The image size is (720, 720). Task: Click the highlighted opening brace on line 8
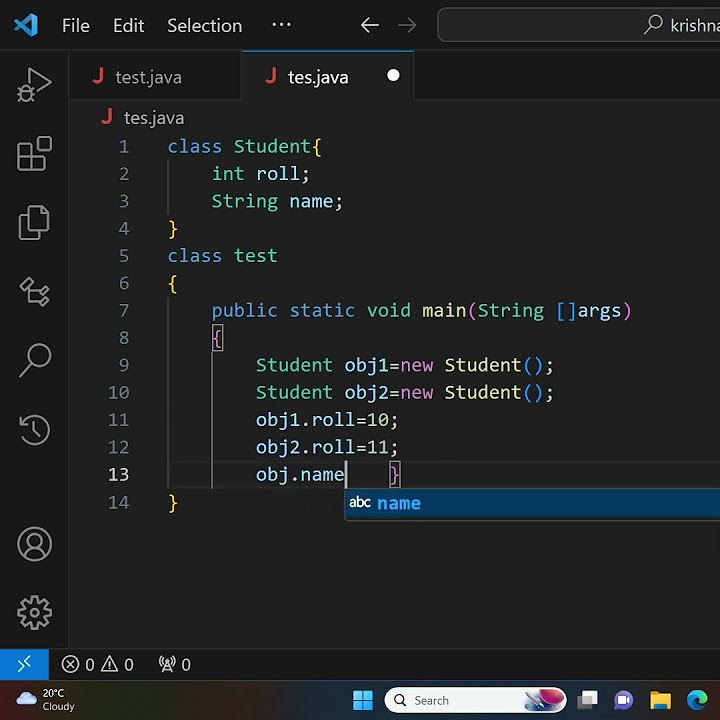coord(217,338)
